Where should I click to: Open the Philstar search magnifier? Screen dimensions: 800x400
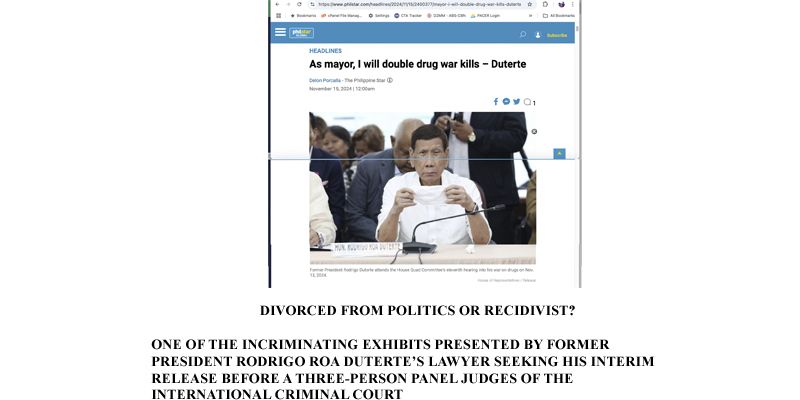[x=522, y=35]
